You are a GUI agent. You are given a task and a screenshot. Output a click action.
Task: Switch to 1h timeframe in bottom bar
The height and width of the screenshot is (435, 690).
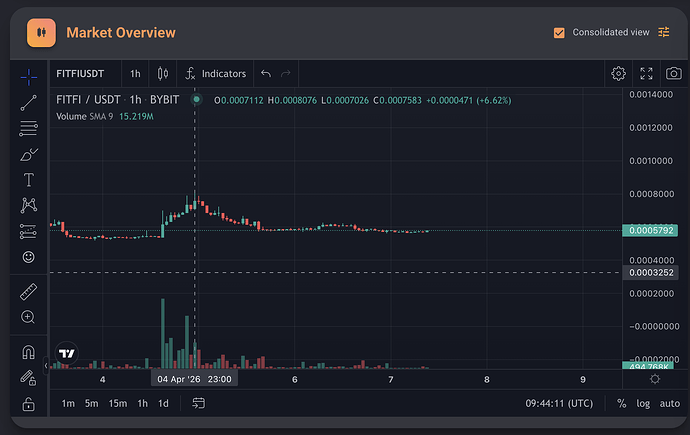click(142, 403)
